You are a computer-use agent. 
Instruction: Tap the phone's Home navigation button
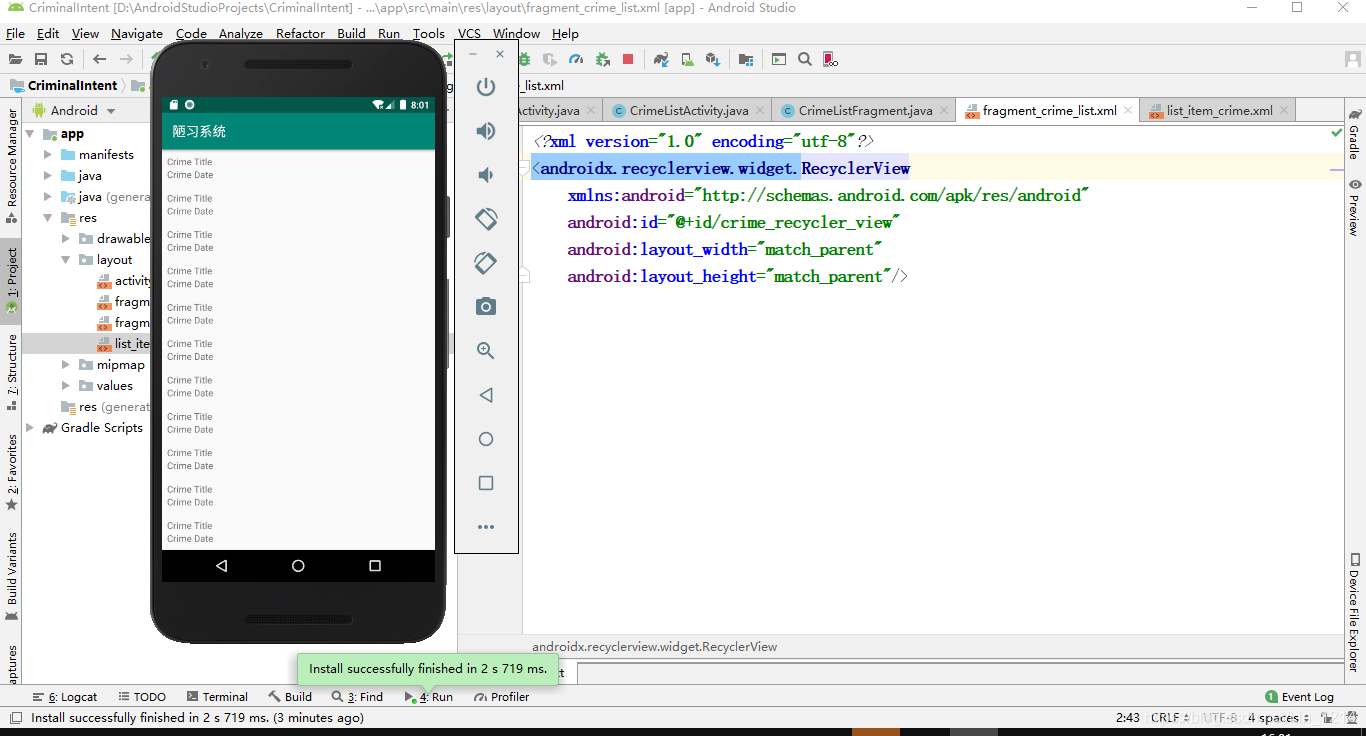pyautogui.click(x=298, y=566)
